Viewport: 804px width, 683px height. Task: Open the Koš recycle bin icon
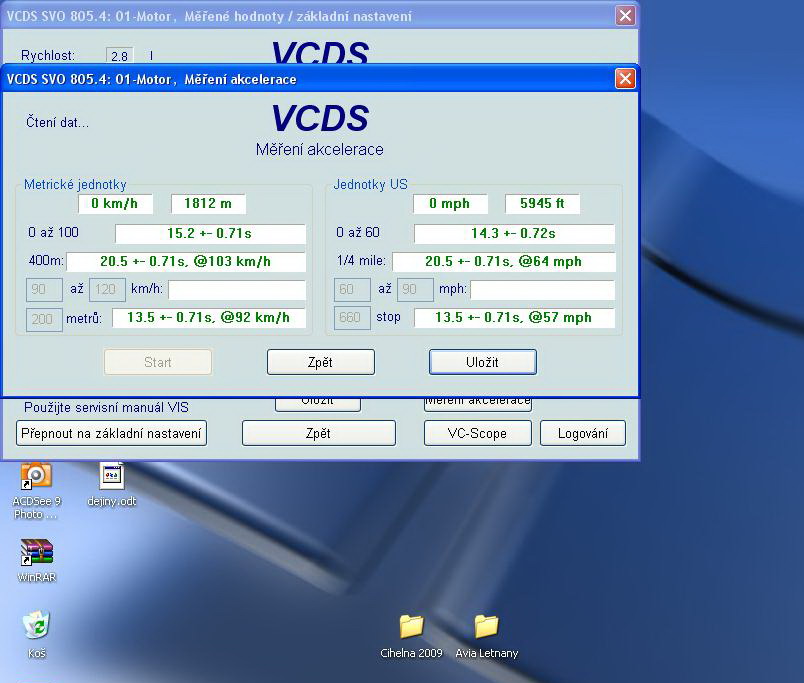tap(36, 627)
